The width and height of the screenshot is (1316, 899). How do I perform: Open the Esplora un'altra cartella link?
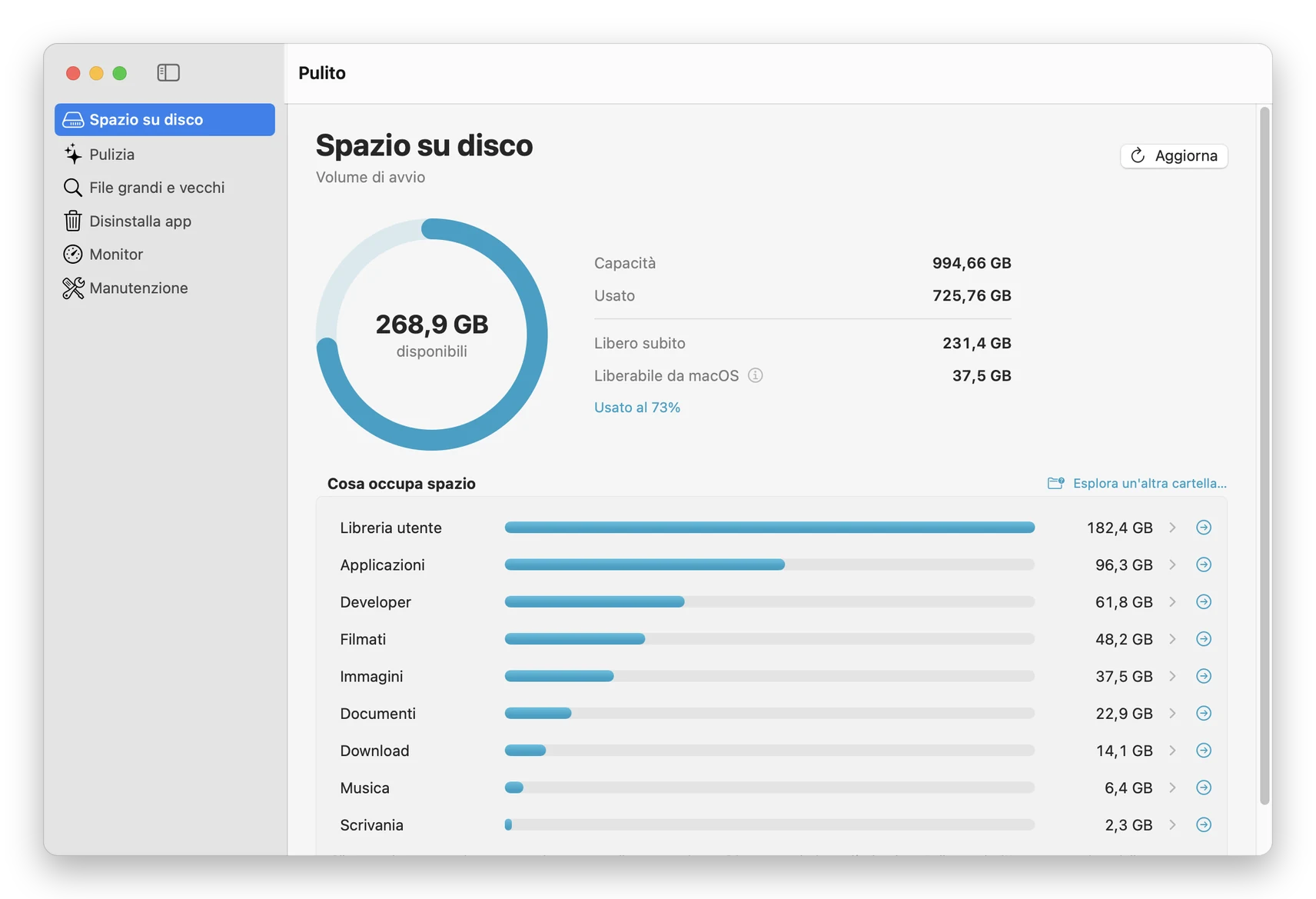click(1137, 483)
